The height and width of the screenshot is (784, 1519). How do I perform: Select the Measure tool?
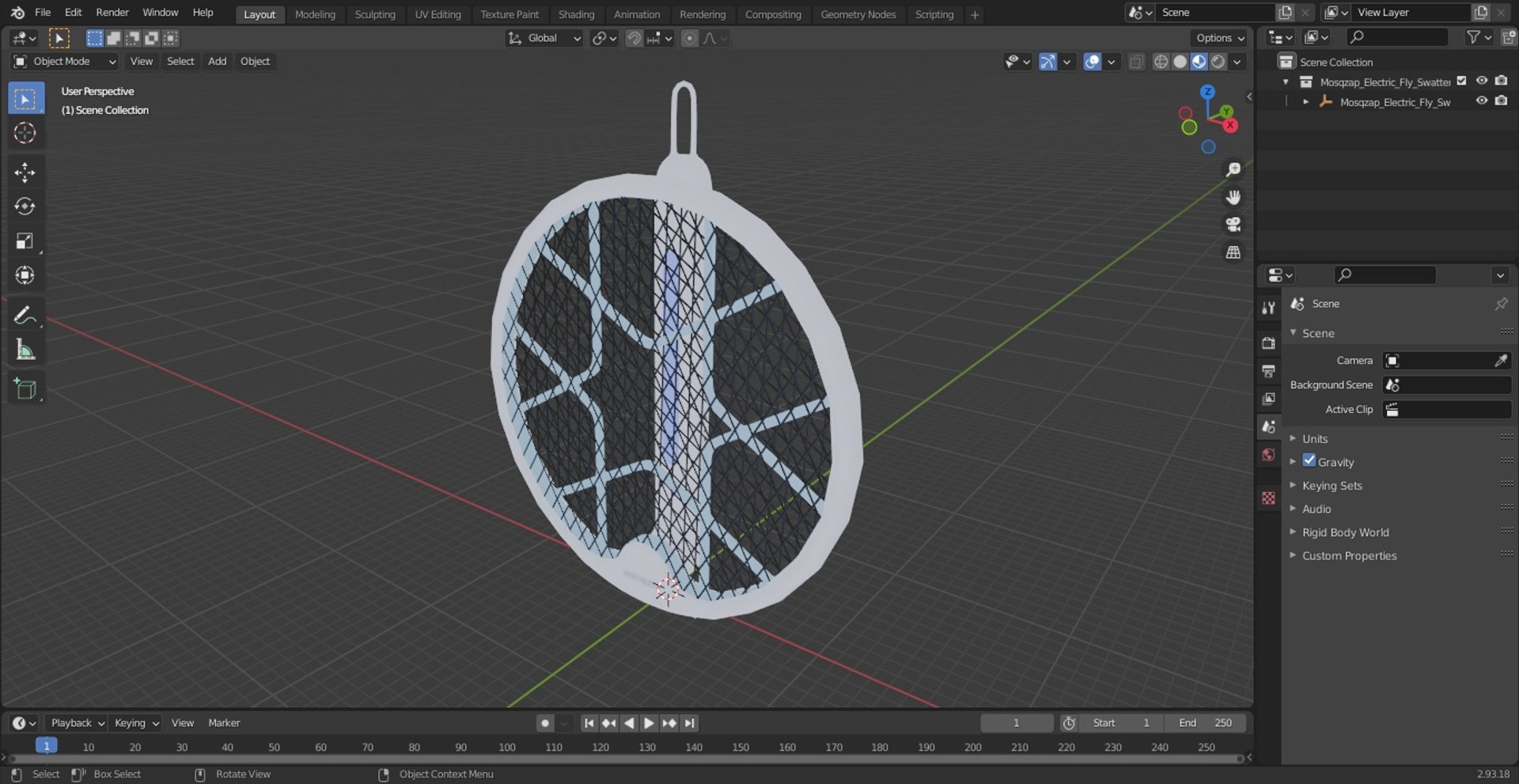point(25,350)
